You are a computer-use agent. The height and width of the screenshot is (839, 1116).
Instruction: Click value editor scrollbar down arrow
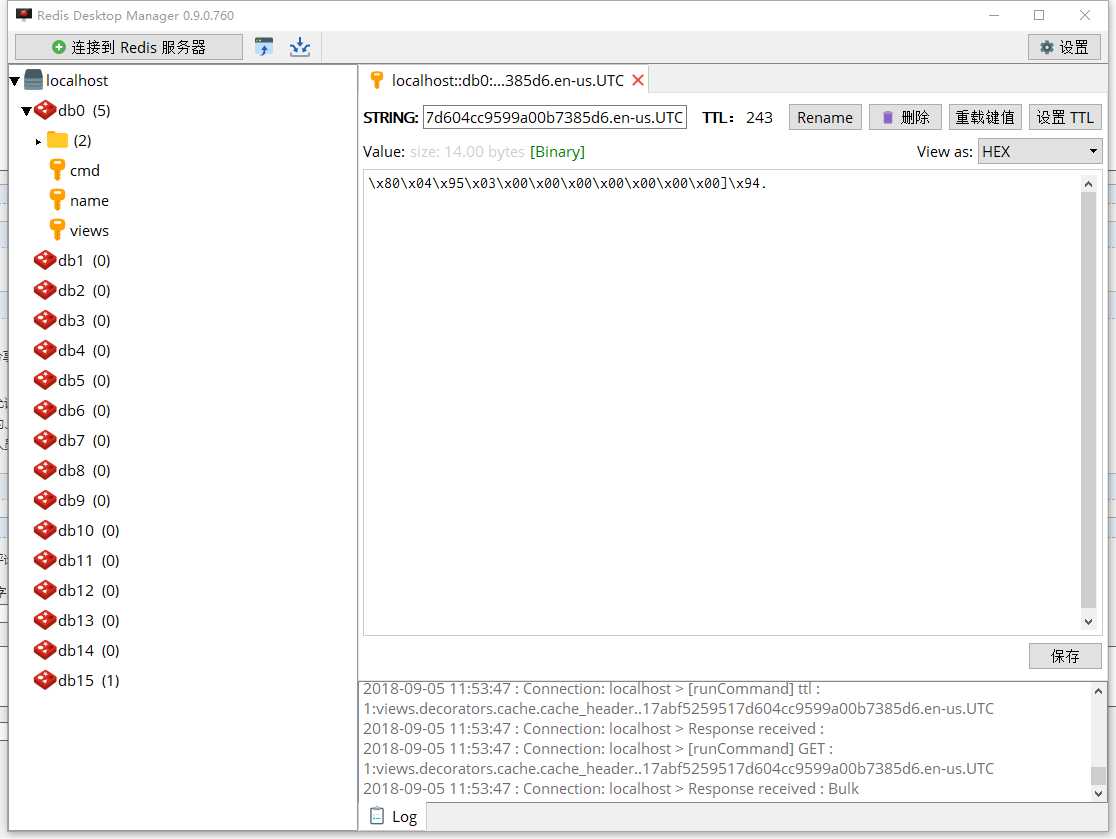click(x=1088, y=622)
